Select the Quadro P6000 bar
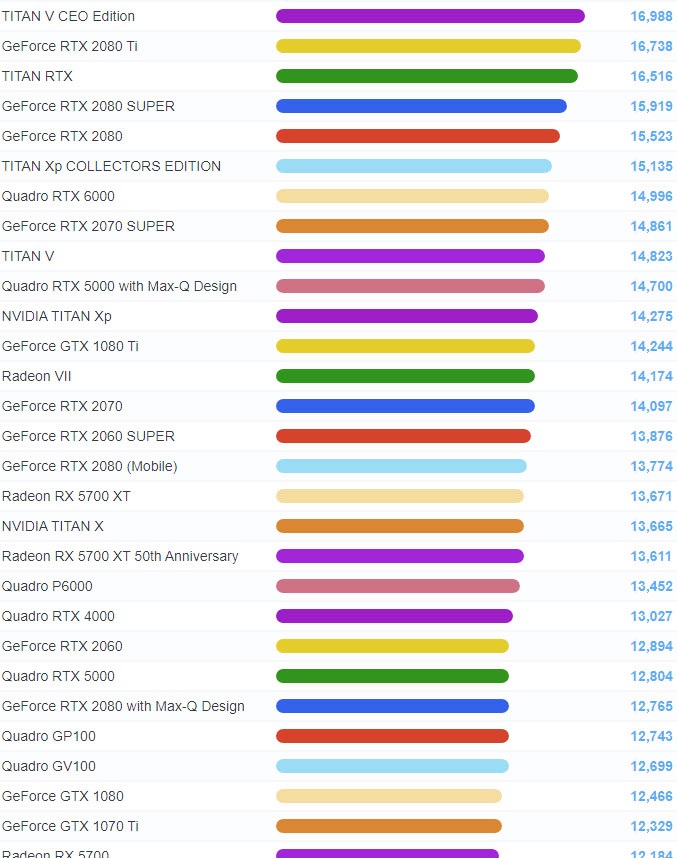The width and height of the screenshot is (677, 858). point(398,586)
